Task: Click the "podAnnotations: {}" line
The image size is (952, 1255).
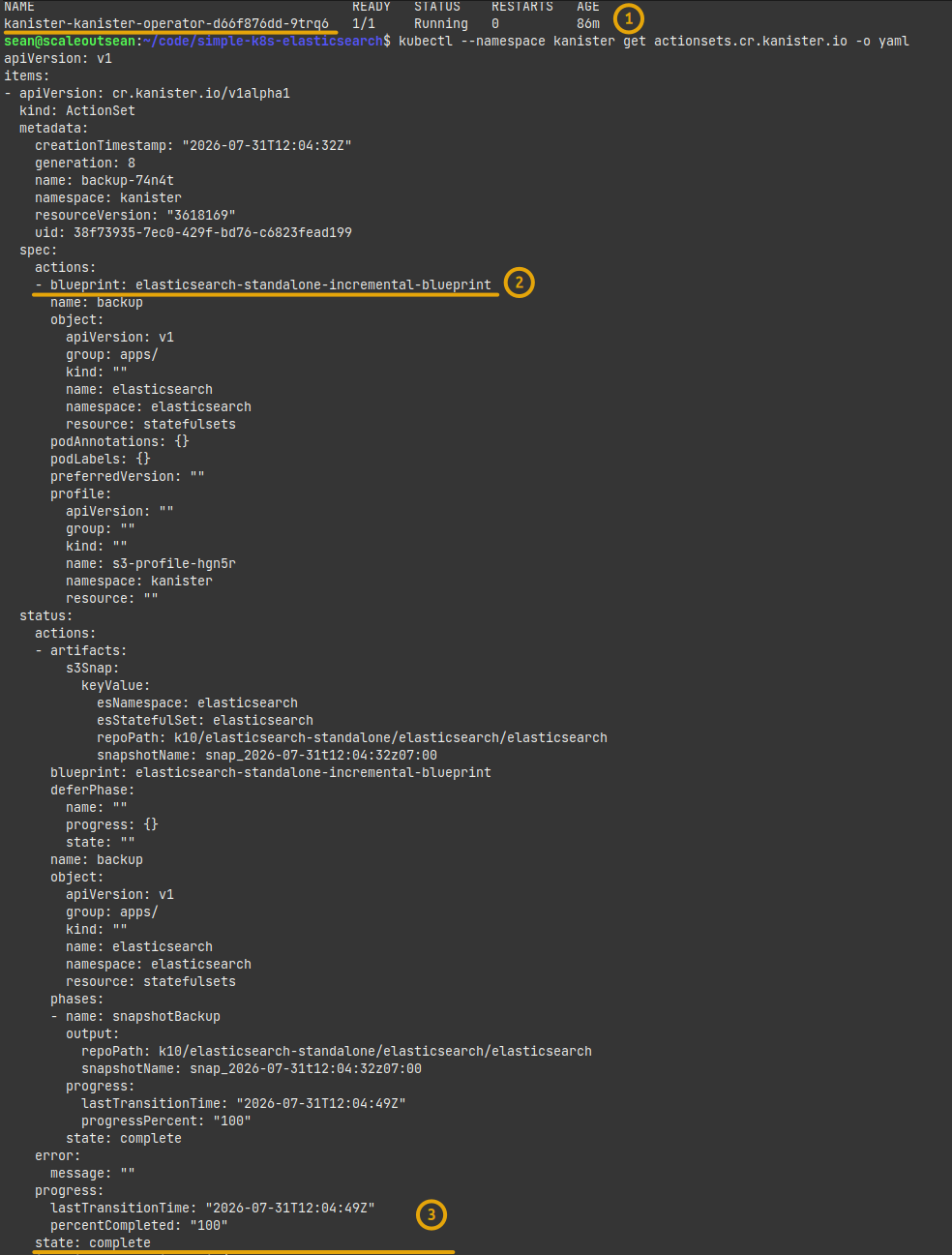Action: tap(120, 441)
